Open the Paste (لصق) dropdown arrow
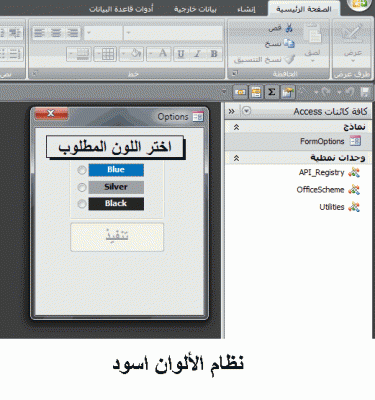The height and width of the screenshot is (400, 375). [312, 61]
